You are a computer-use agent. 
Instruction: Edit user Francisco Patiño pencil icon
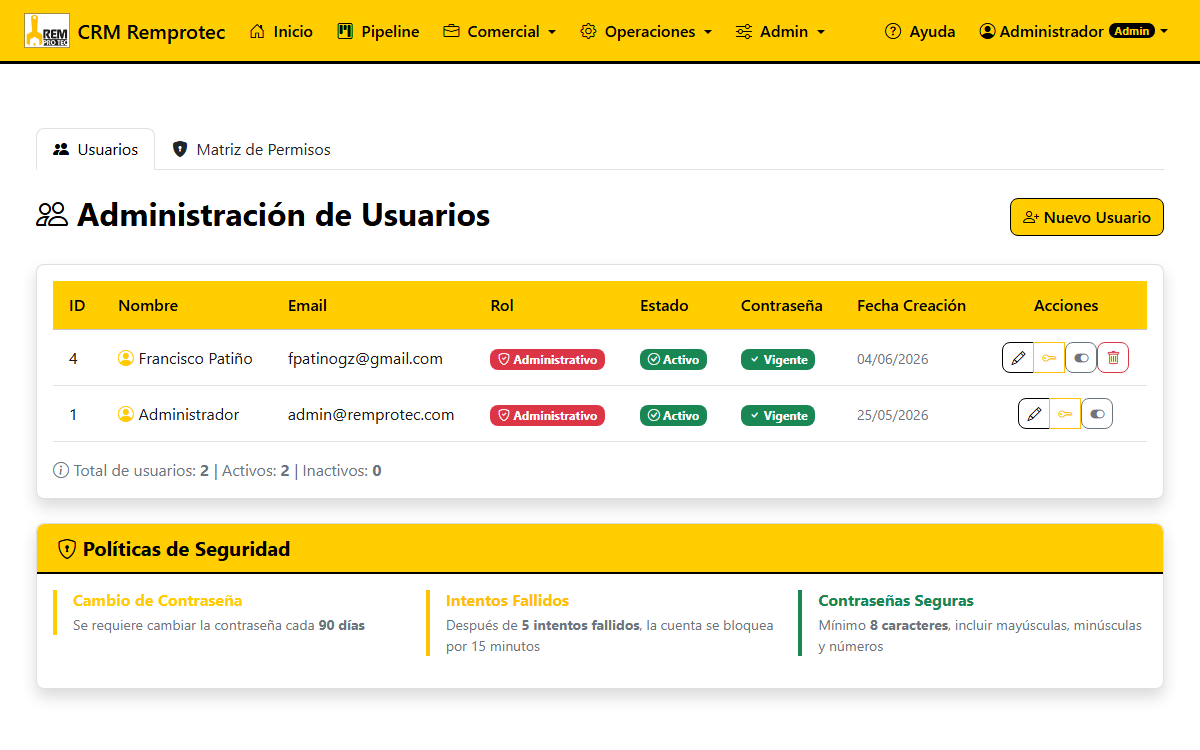(1018, 358)
